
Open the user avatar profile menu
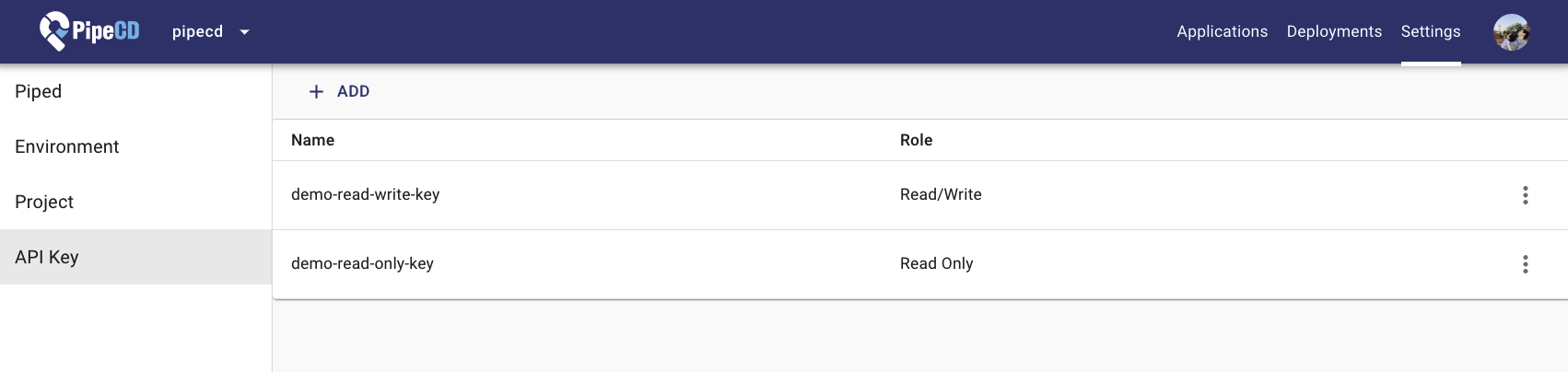[1511, 32]
